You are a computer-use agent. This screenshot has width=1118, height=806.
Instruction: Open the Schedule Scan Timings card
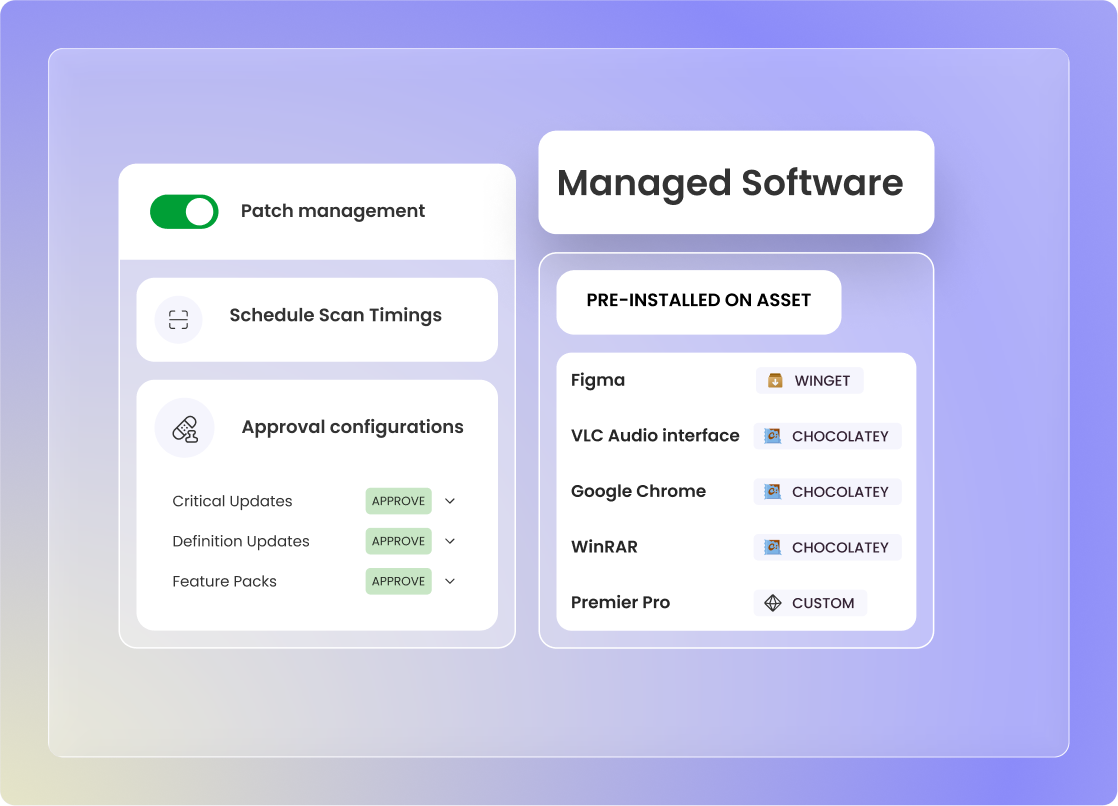pos(334,316)
